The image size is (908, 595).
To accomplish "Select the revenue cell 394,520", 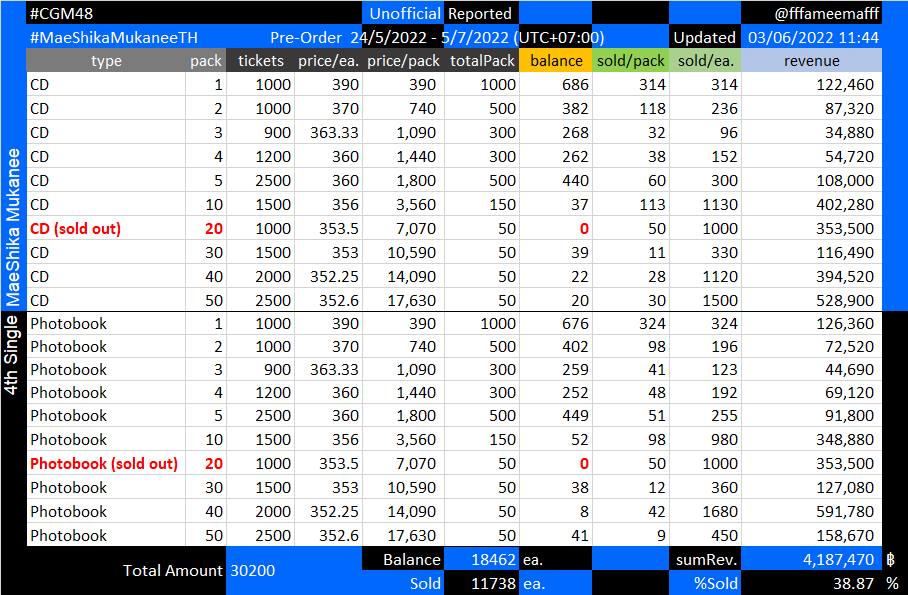I will coord(811,276).
